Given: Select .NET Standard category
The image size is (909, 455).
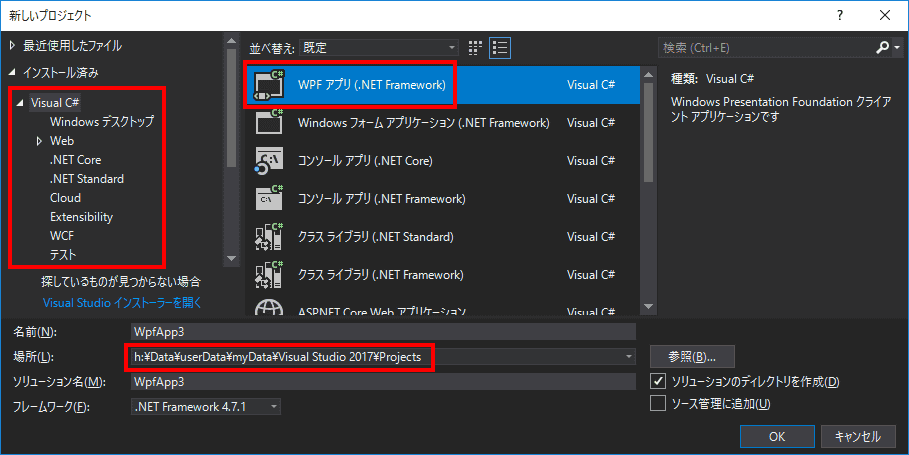Looking at the screenshot, I should [x=87, y=179].
